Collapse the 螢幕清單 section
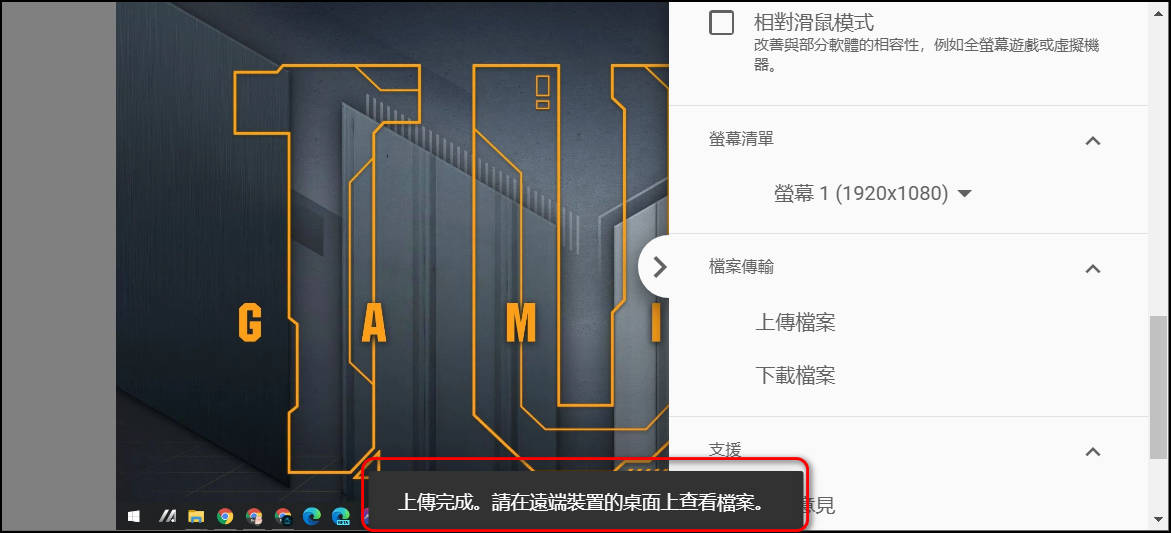1171x533 pixels. coord(1093,140)
